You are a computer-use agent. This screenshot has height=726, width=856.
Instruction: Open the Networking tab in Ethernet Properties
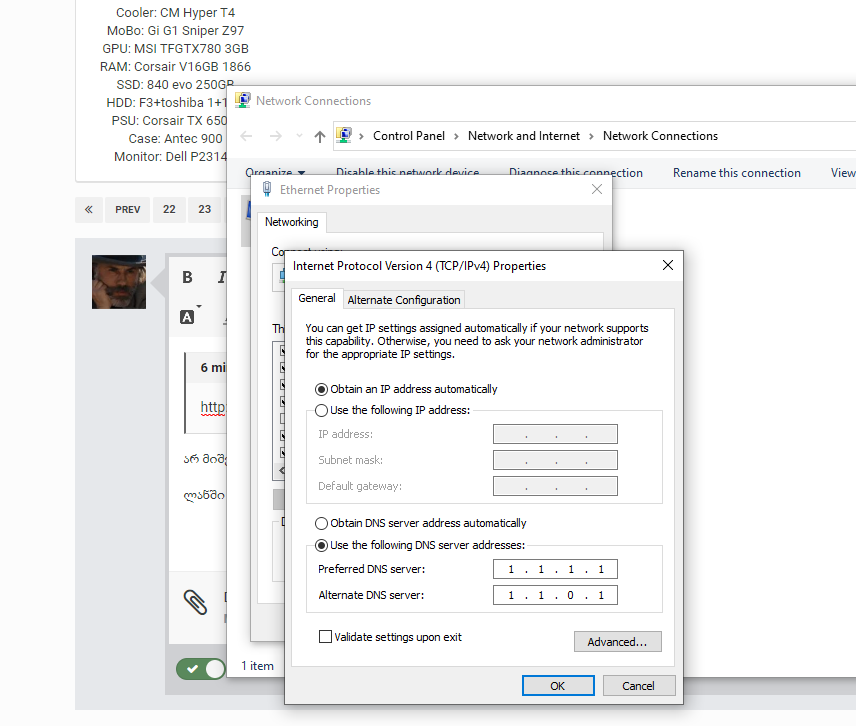(x=292, y=222)
